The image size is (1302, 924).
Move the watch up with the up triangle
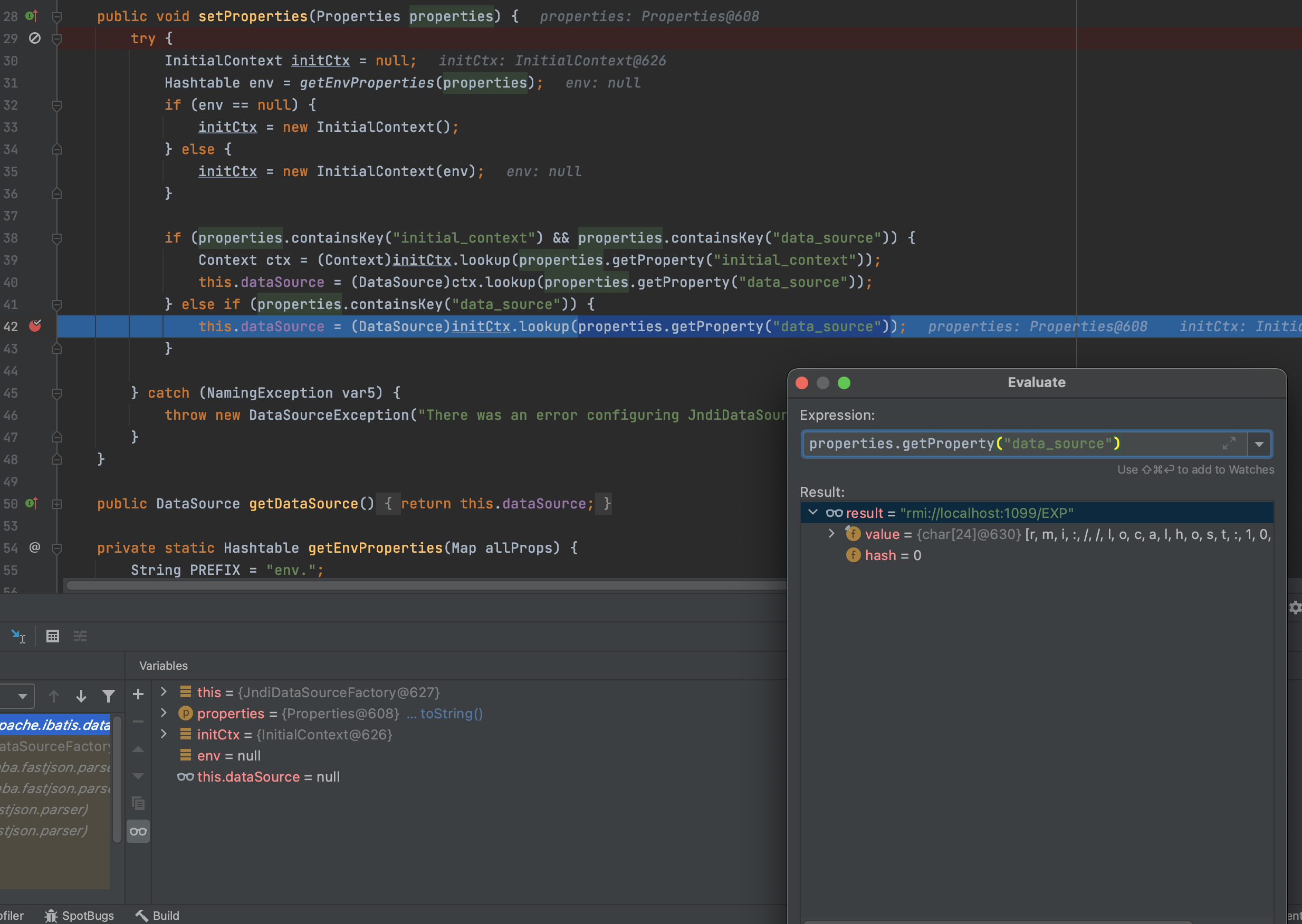tap(138, 749)
